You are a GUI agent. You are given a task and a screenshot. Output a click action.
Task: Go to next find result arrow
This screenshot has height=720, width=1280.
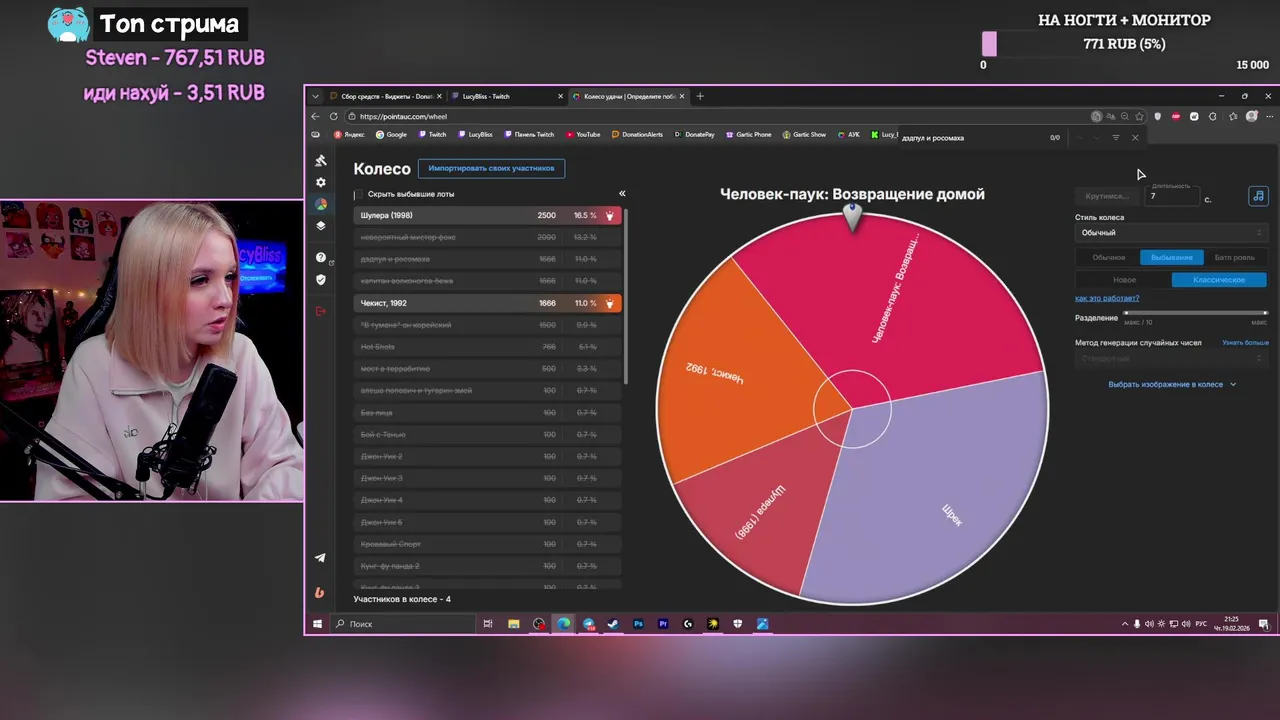pyautogui.click(x=1096, y=137)
